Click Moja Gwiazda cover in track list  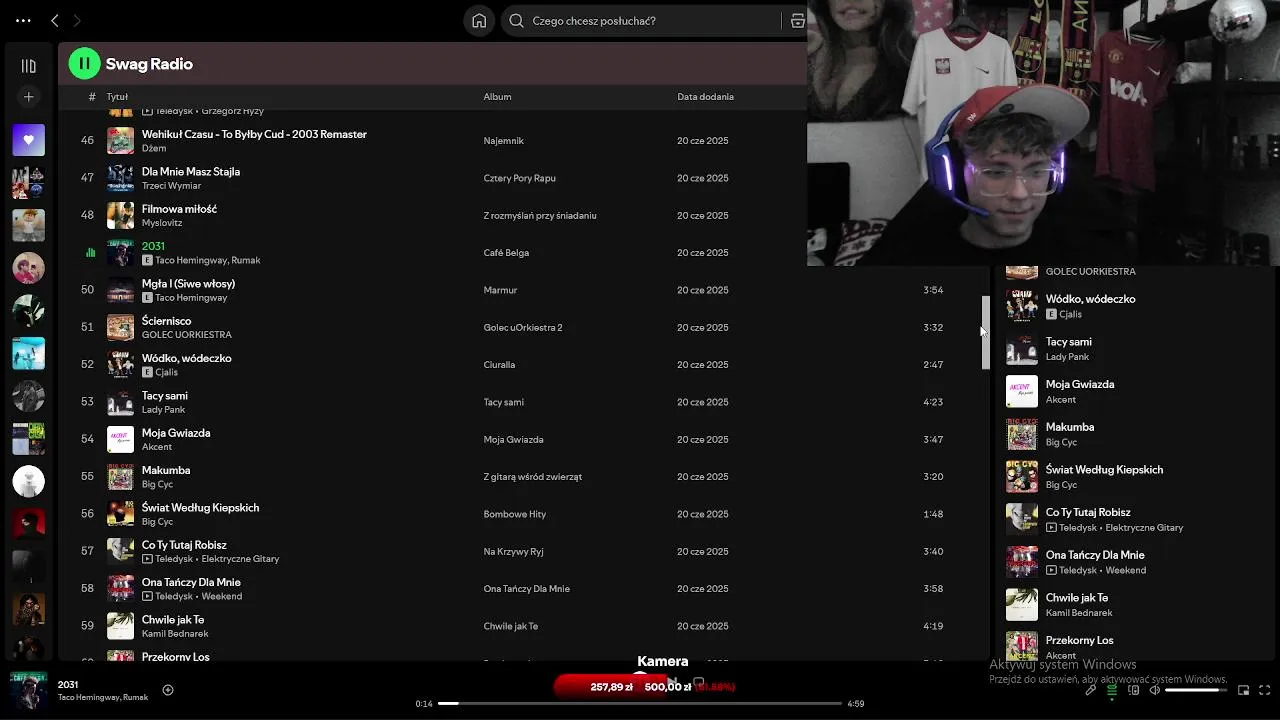120,439
